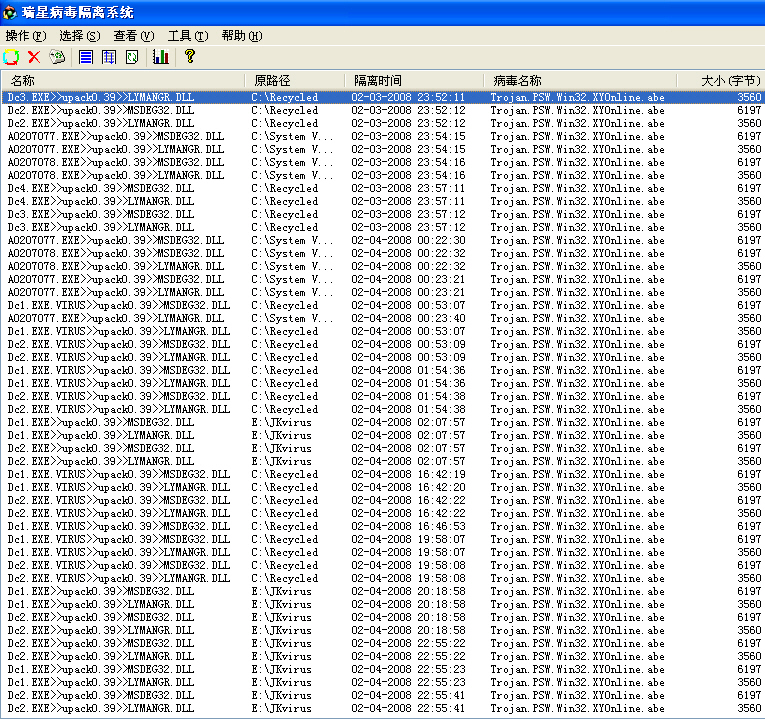Select Dc2.EXE LYMANGR.DLL entry at 02:07:57
The image size is (765, 719).
(101, 461)
